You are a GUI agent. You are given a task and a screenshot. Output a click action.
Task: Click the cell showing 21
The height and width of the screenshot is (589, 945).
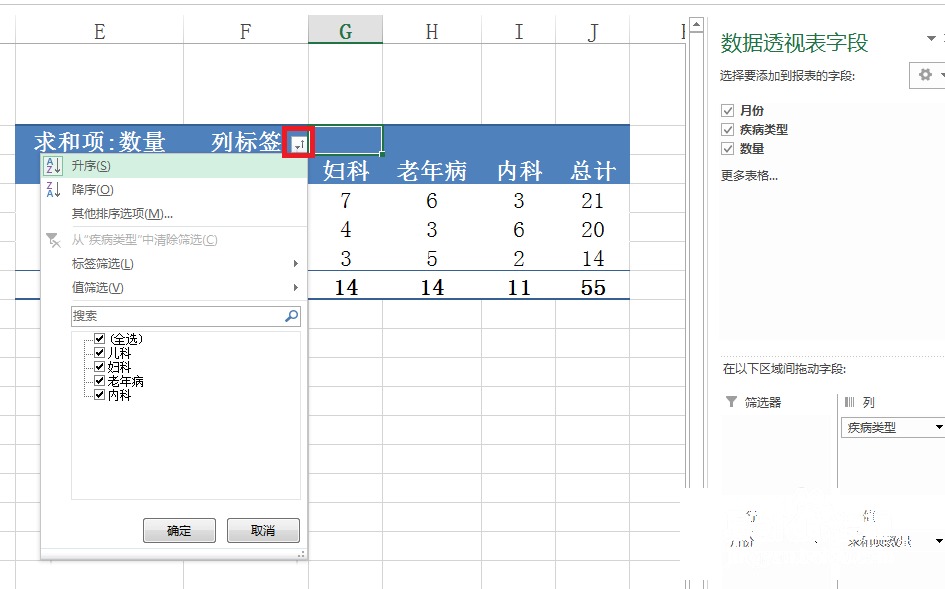592,200
